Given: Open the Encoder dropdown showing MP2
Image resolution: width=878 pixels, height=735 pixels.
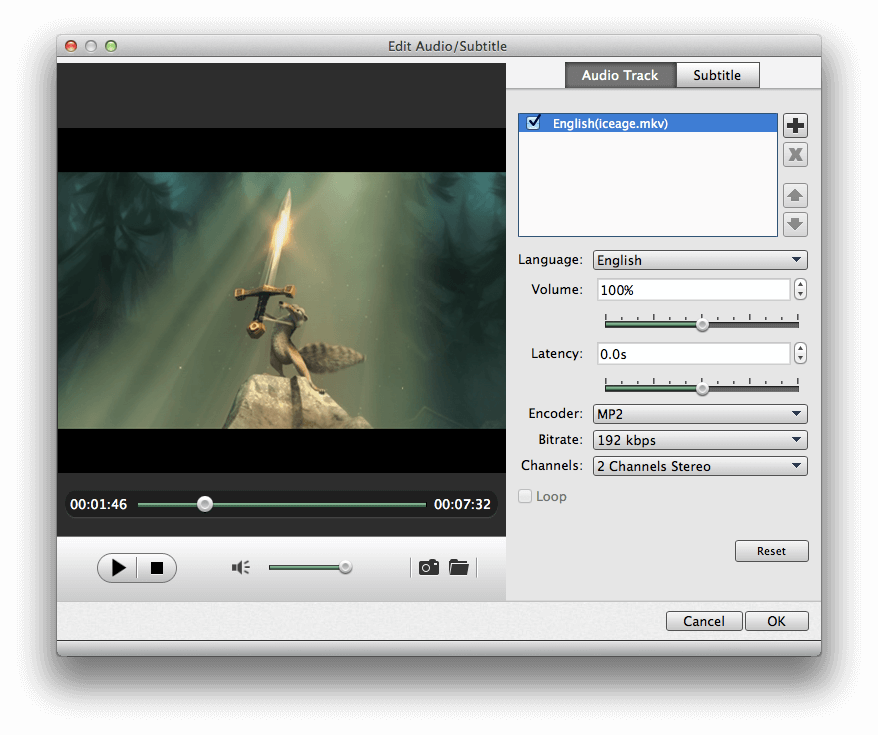Looking at the screenshot, I should tap(700, 414).
